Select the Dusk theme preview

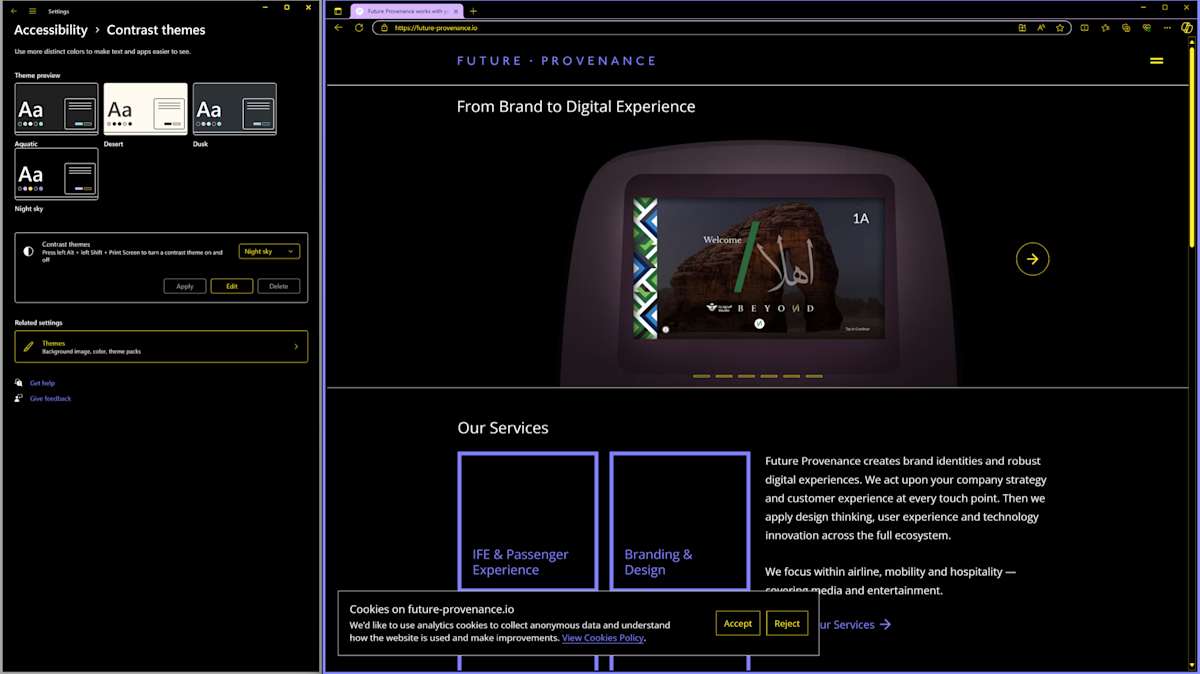click(x=234, y=109)
